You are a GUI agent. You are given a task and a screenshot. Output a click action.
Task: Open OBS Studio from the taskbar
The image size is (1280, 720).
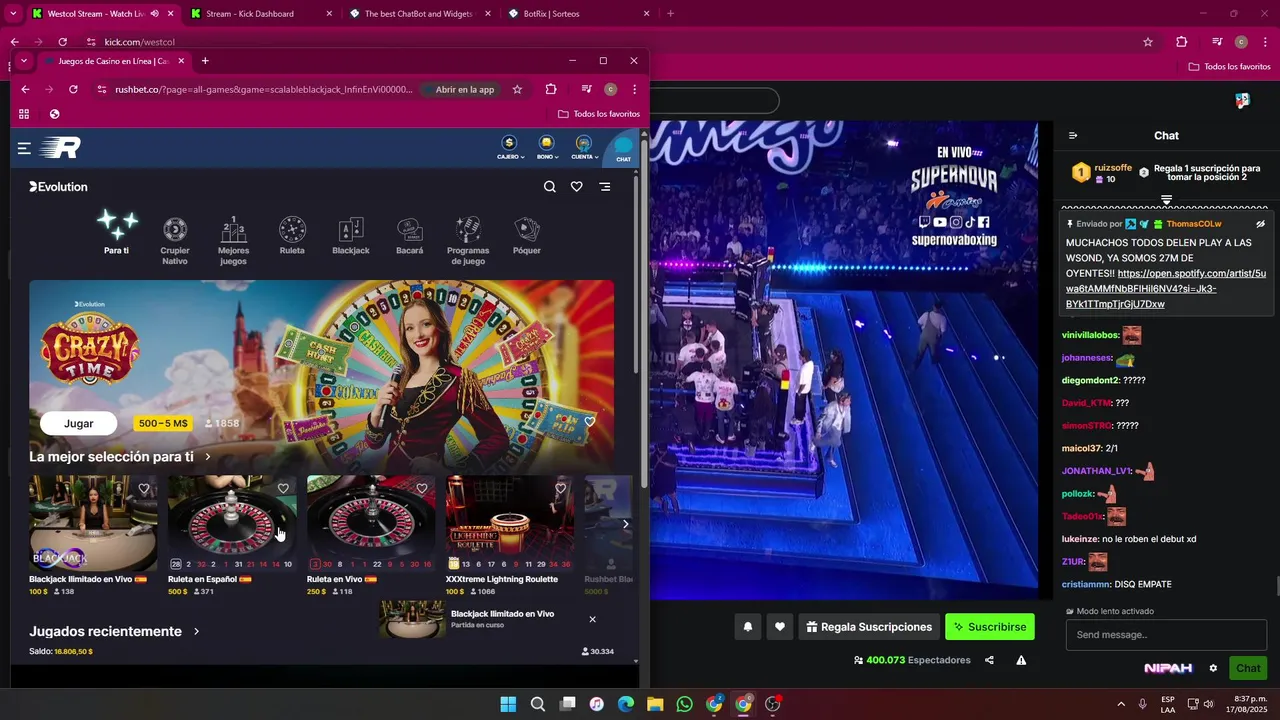[x=772, y=704]
